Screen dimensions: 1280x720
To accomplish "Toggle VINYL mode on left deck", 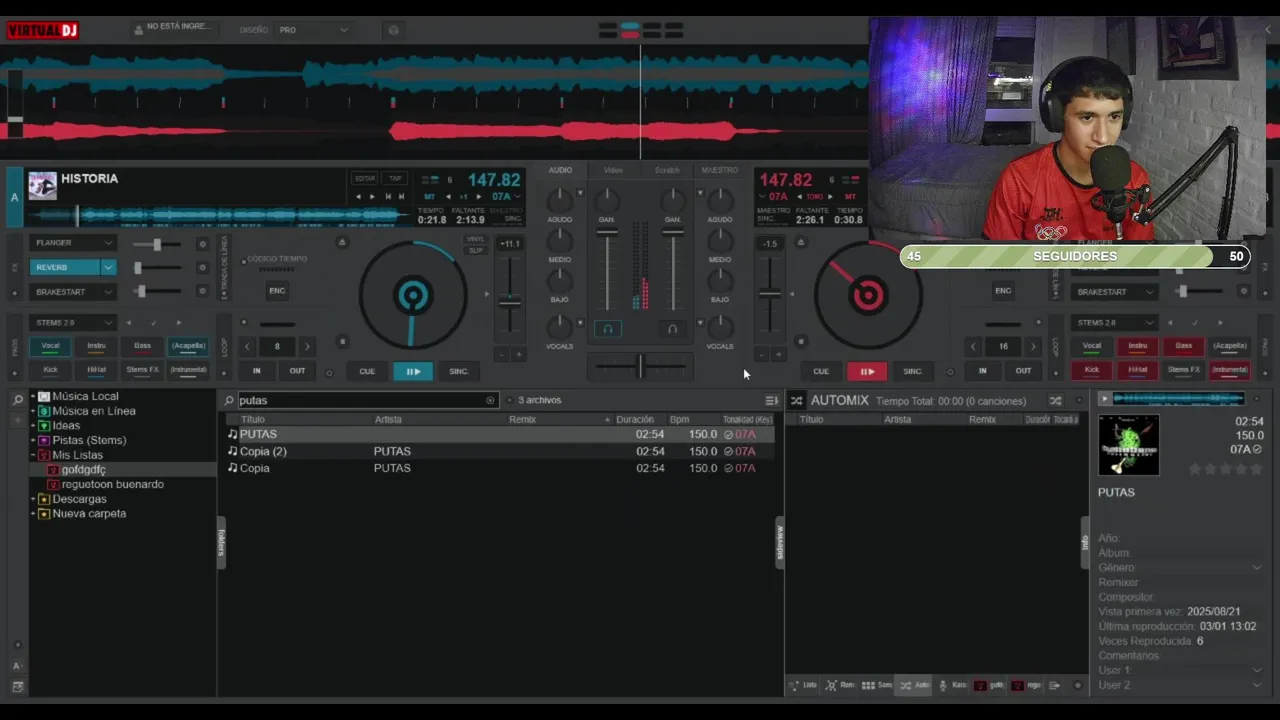I will pos(475,240).
